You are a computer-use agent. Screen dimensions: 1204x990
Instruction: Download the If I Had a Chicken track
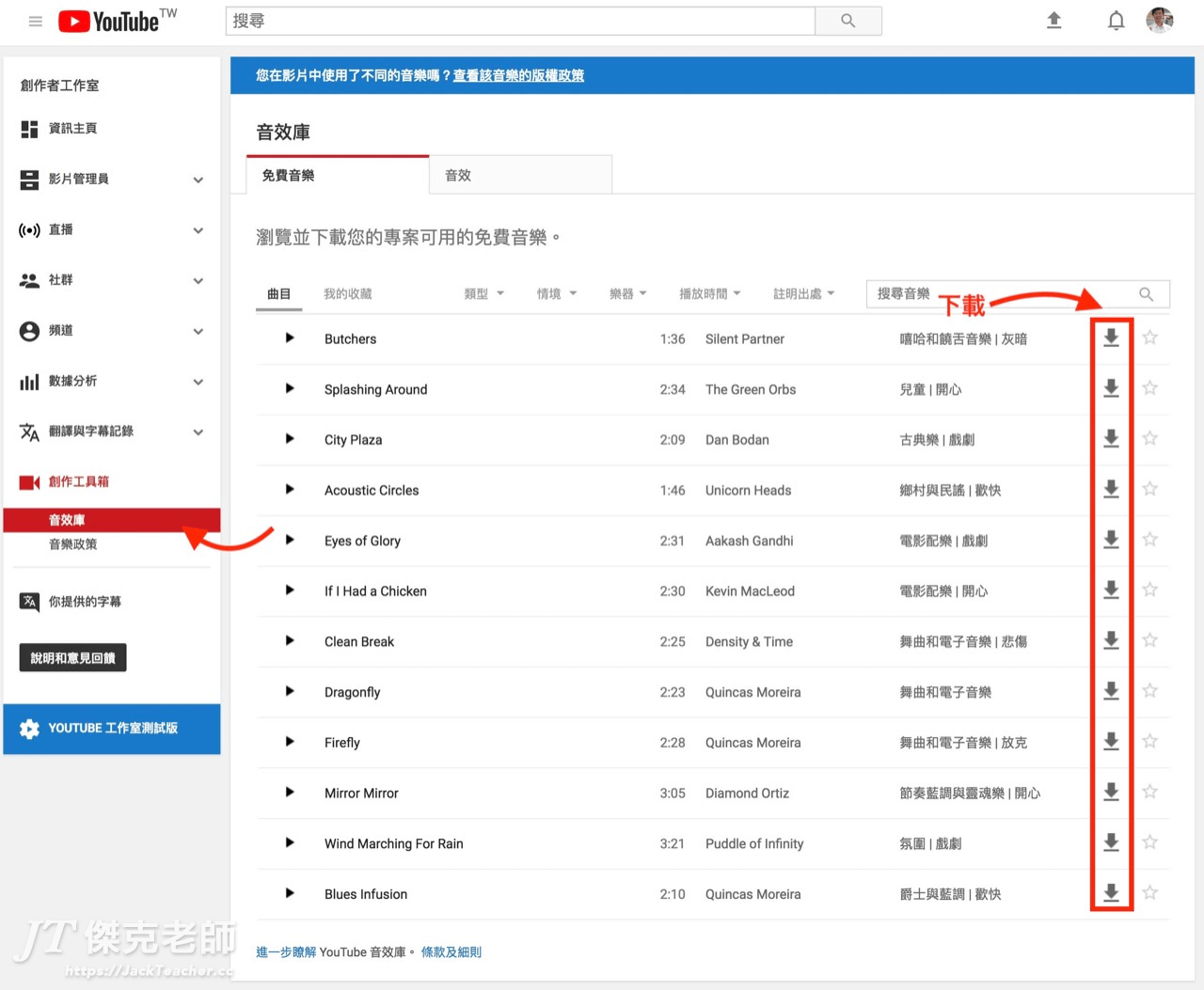1111,589
